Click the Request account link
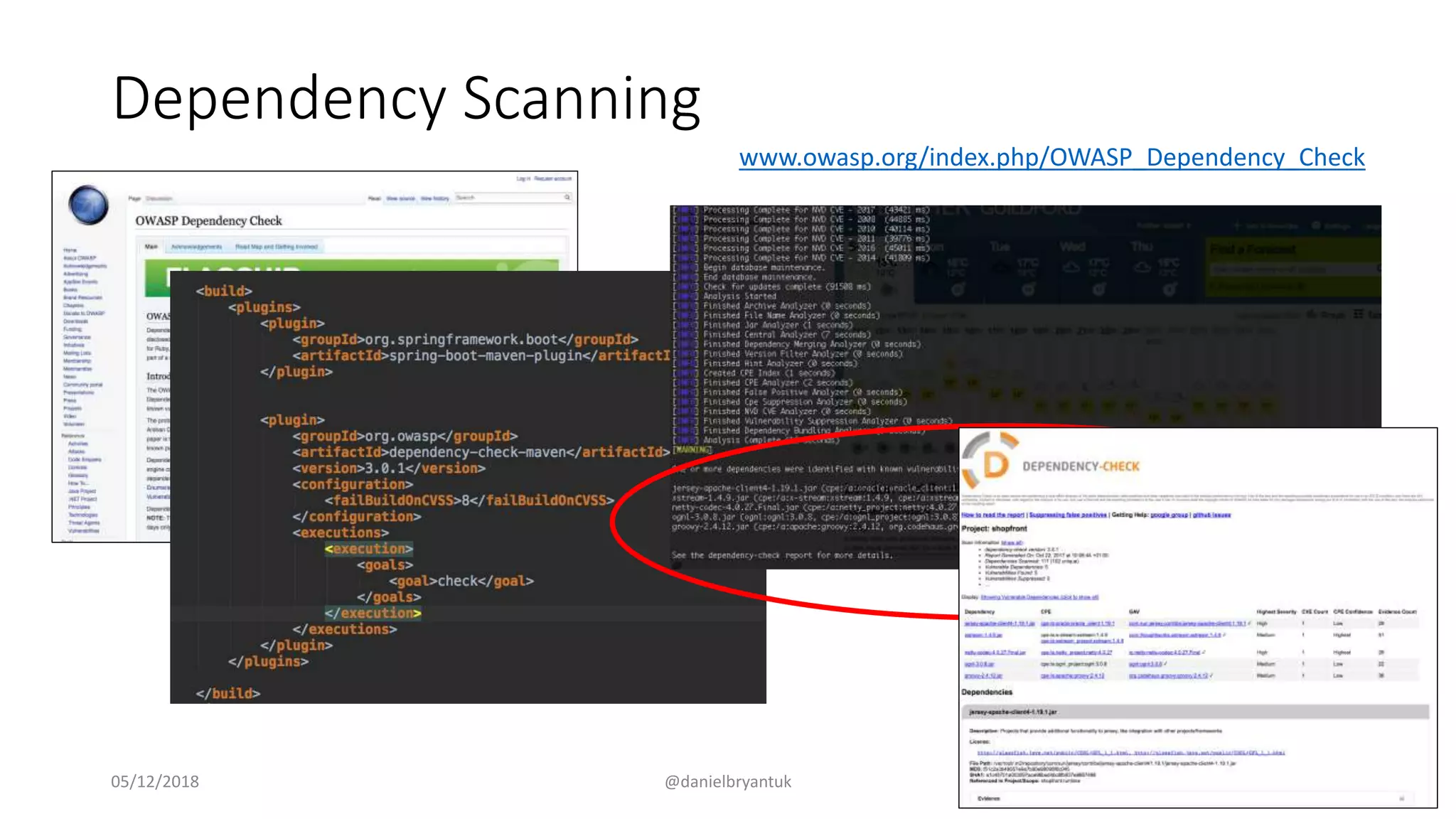1456x819 pixels. [x=553, y=178]
